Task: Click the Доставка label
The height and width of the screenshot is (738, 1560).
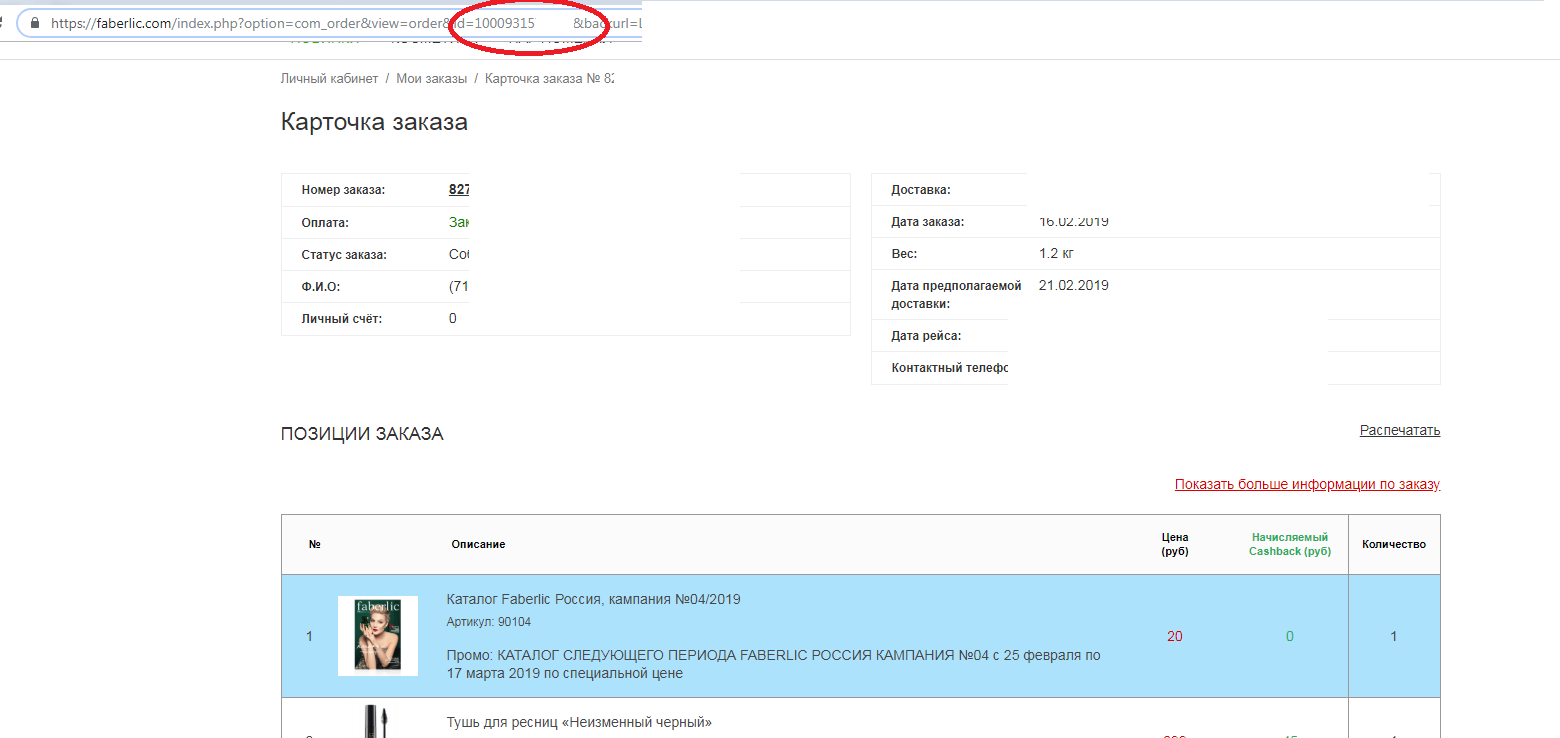Action: (x=920, y=190)
